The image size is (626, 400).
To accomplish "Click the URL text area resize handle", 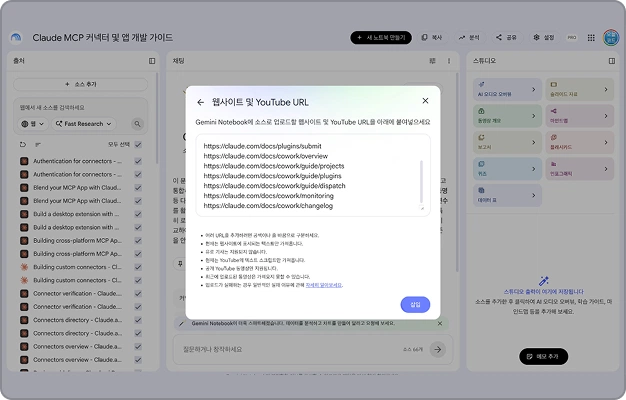I will [x=422, y=208].
